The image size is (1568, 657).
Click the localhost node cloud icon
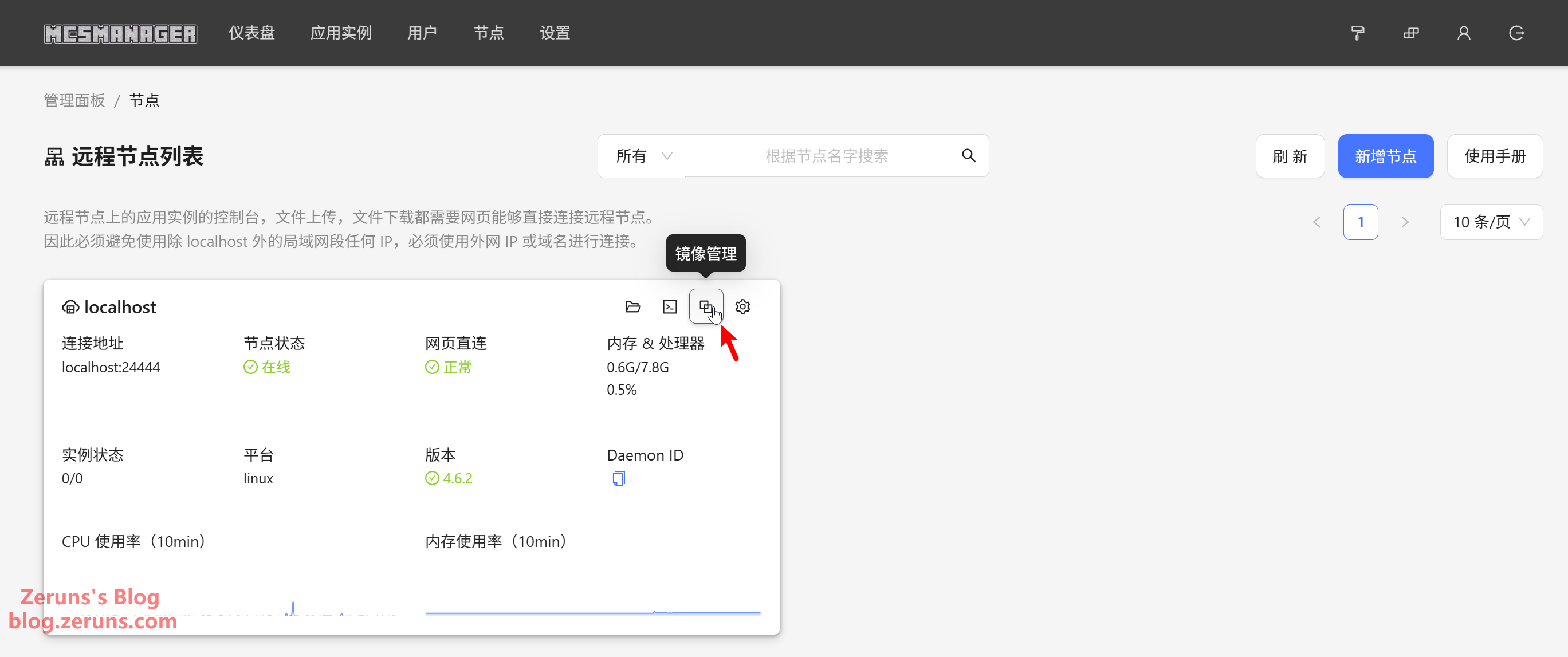[70, 307]
